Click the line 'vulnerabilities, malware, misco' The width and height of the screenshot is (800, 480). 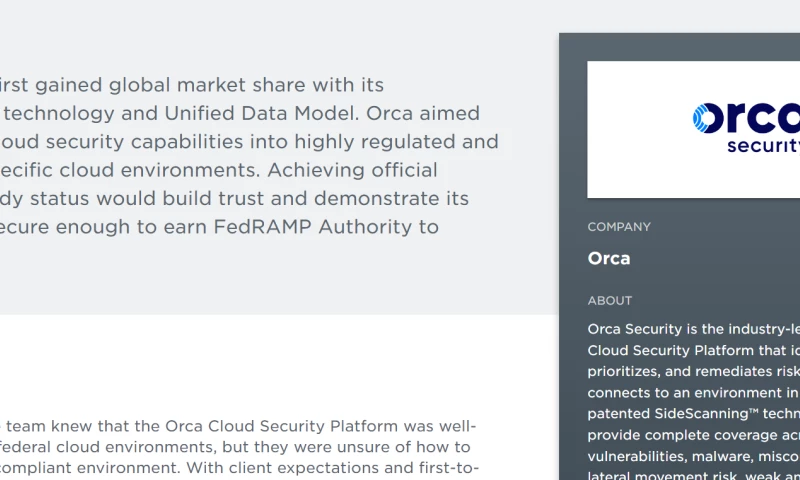pos(693,457)
